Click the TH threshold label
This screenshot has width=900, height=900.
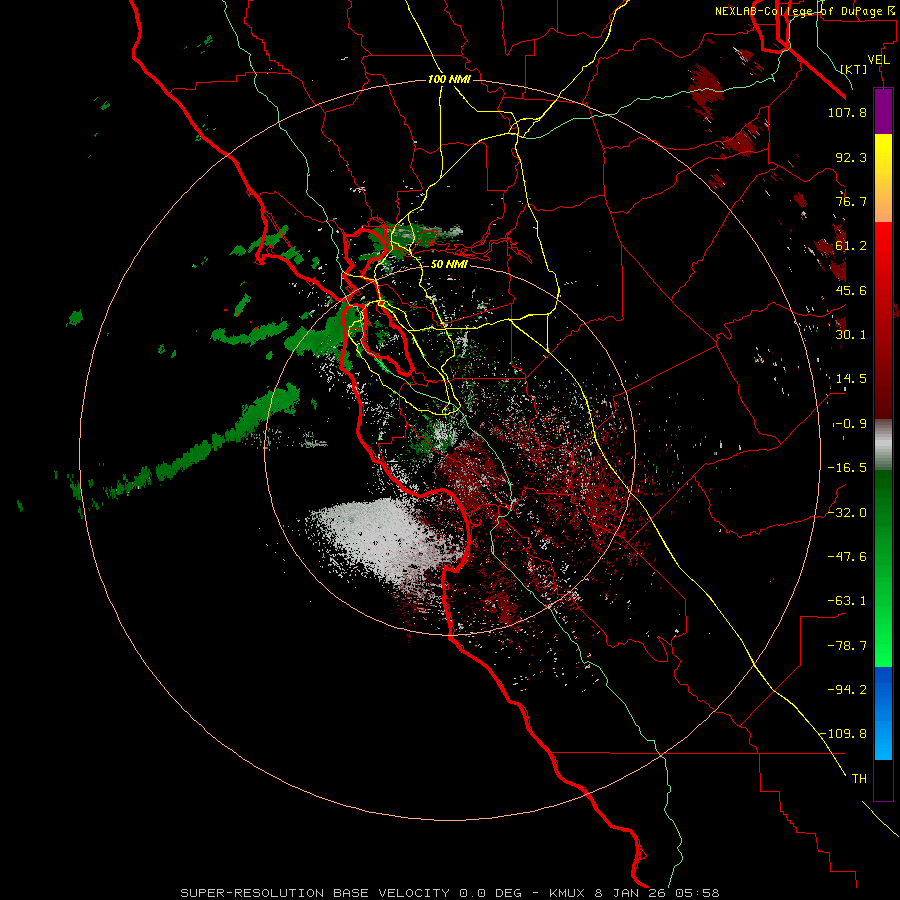[859, 778]
